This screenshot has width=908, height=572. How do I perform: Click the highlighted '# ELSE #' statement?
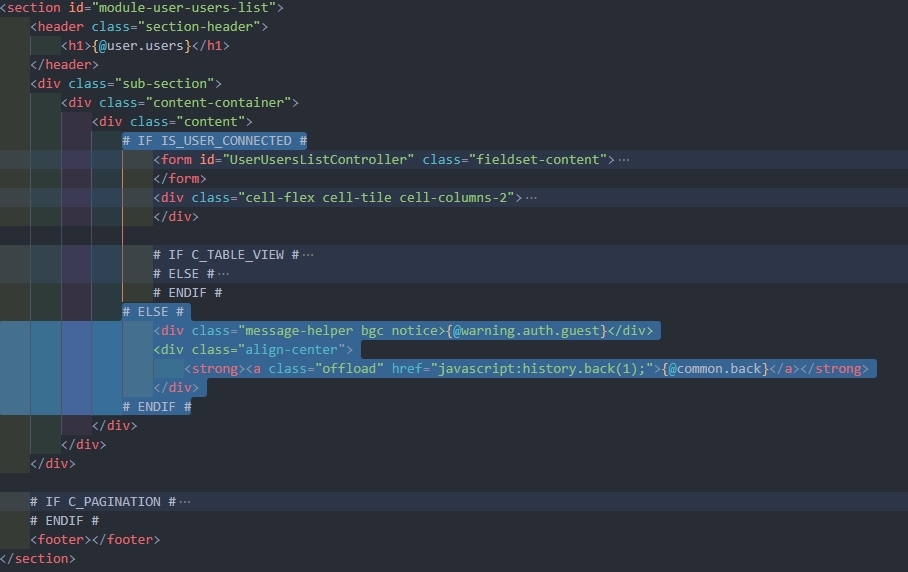tap(153, 312)
